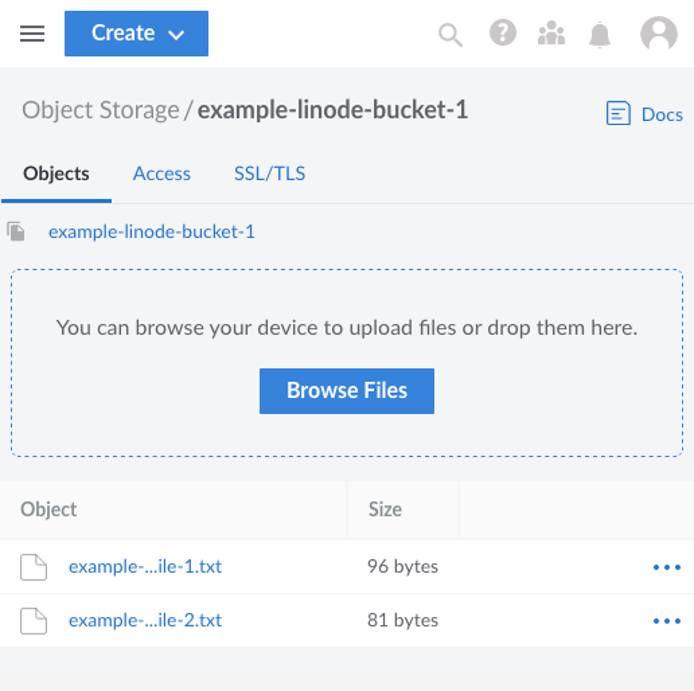Viewport: 694px width, 691px height.
Task: Click the search magnifier icon
Action: point(451,35)
